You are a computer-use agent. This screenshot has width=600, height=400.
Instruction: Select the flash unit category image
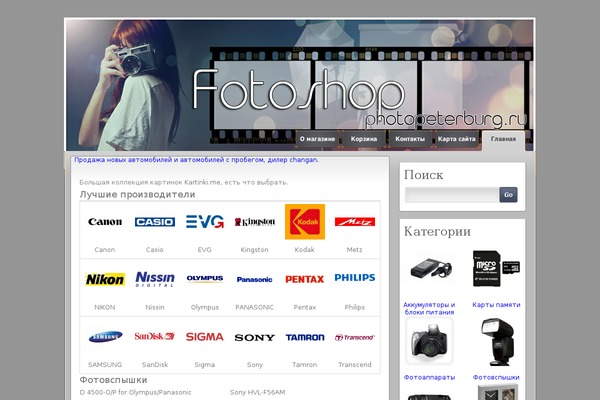point(496,341)
